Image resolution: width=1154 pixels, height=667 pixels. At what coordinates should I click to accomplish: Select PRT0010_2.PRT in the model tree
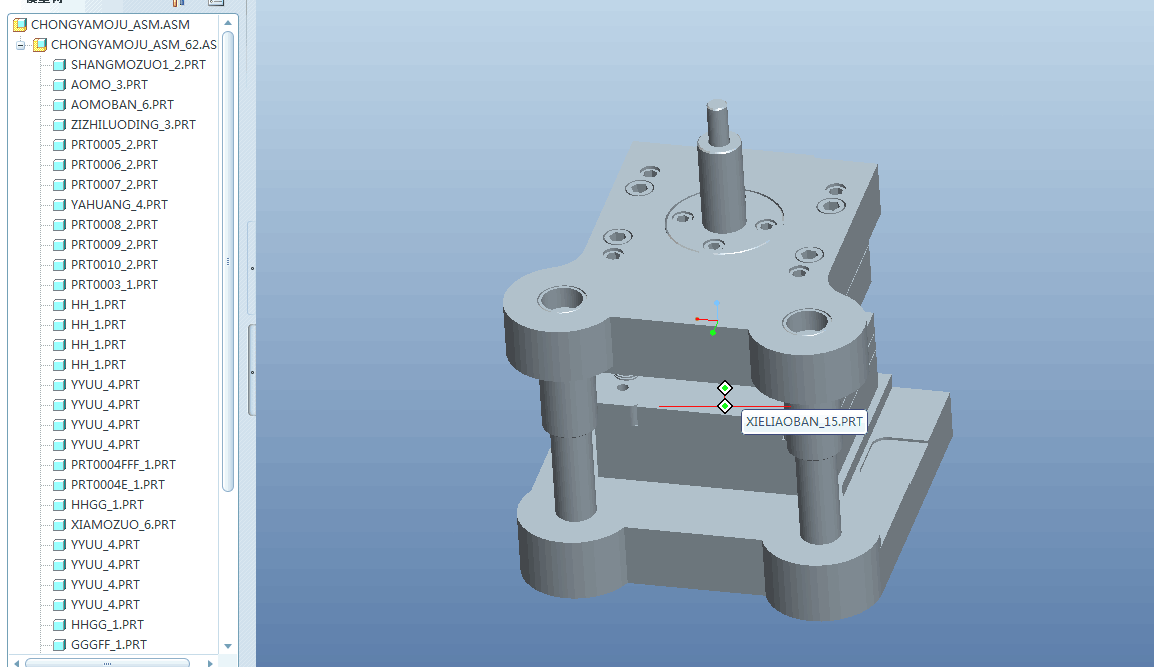click(x=114, y=264)
